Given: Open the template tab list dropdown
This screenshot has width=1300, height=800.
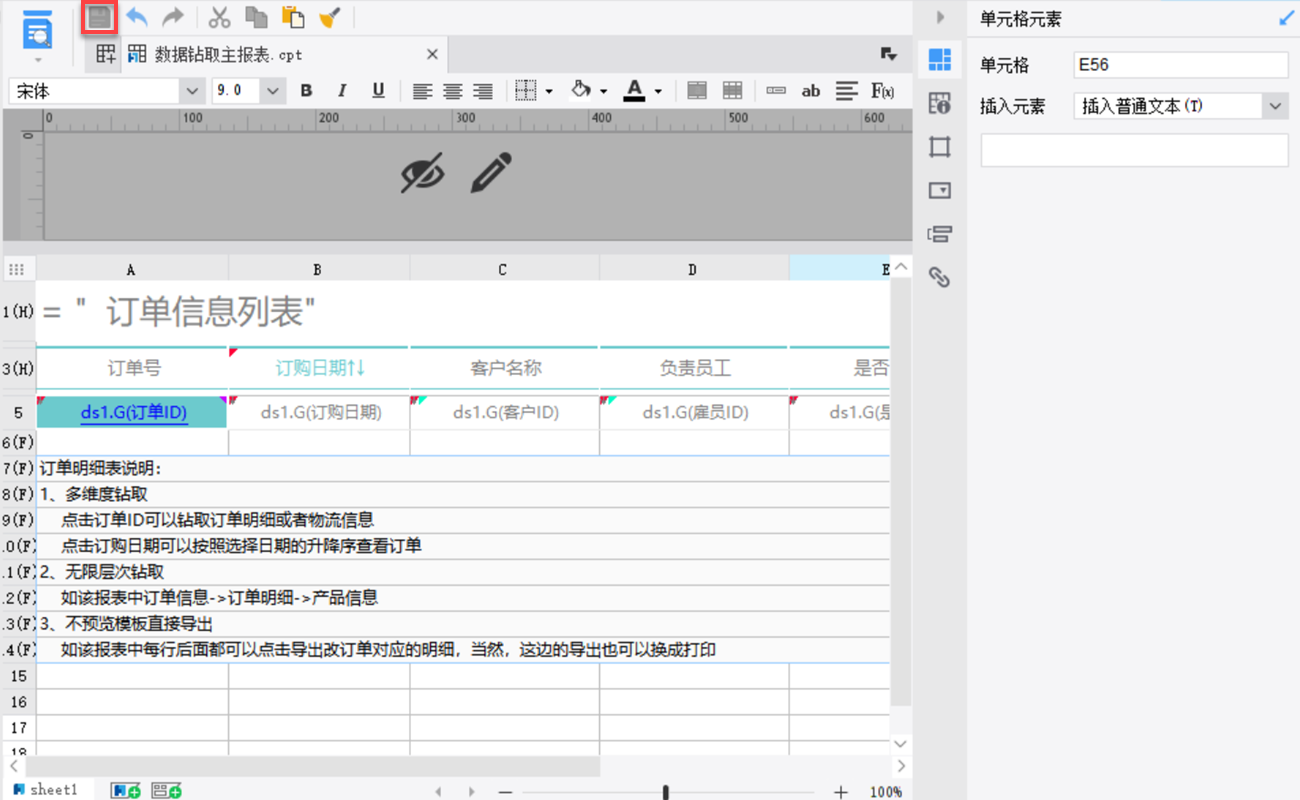Looking at the screenshot, I should tap(888, 54).
